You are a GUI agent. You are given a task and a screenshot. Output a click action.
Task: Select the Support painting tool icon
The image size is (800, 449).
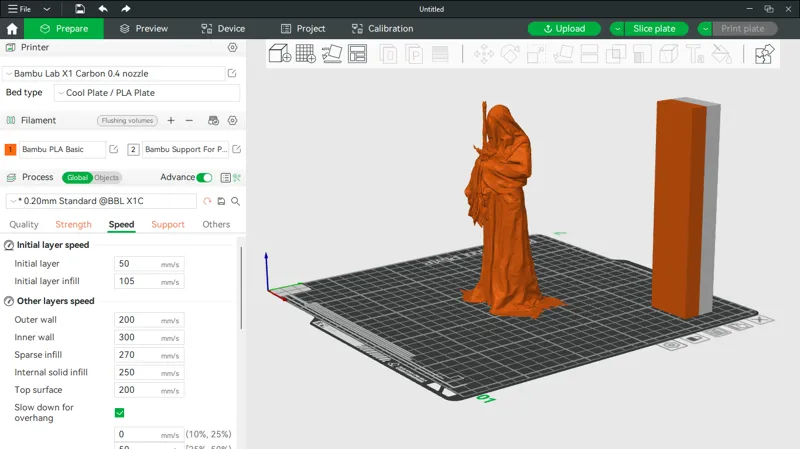pyautogui.click(x=642, y=54)
